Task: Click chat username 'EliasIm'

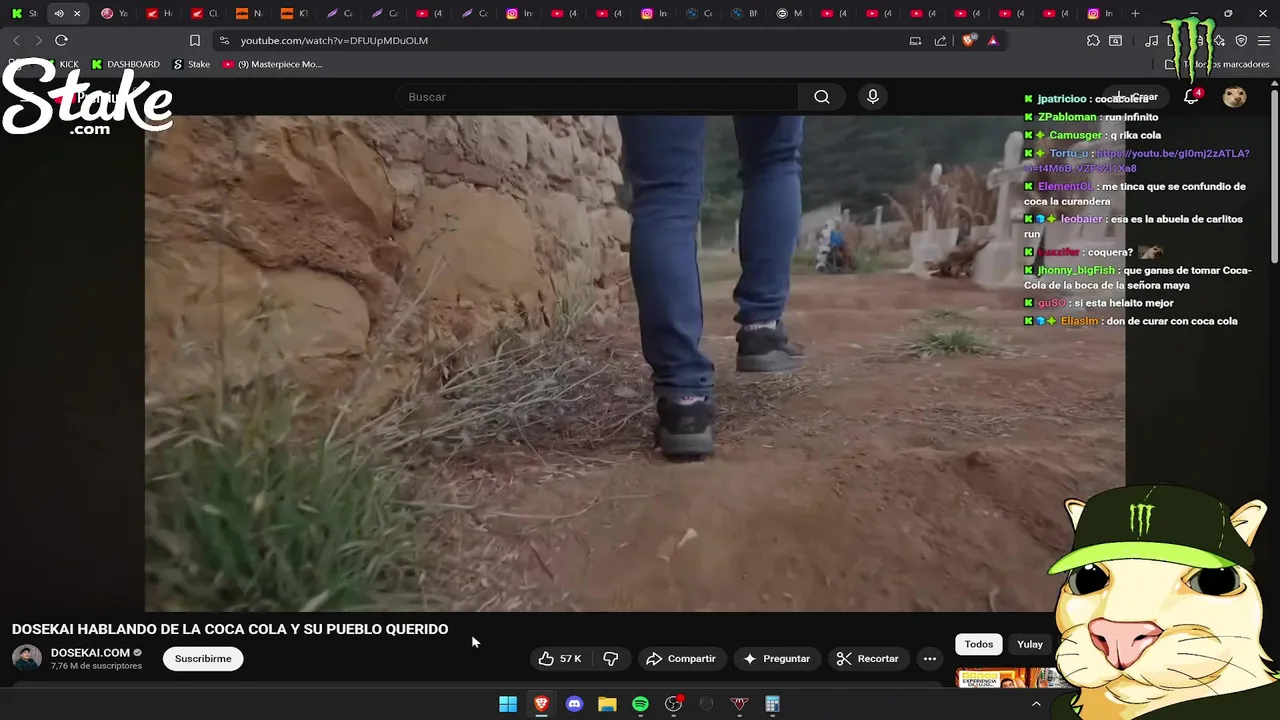Action: (x=1079, y=321)
